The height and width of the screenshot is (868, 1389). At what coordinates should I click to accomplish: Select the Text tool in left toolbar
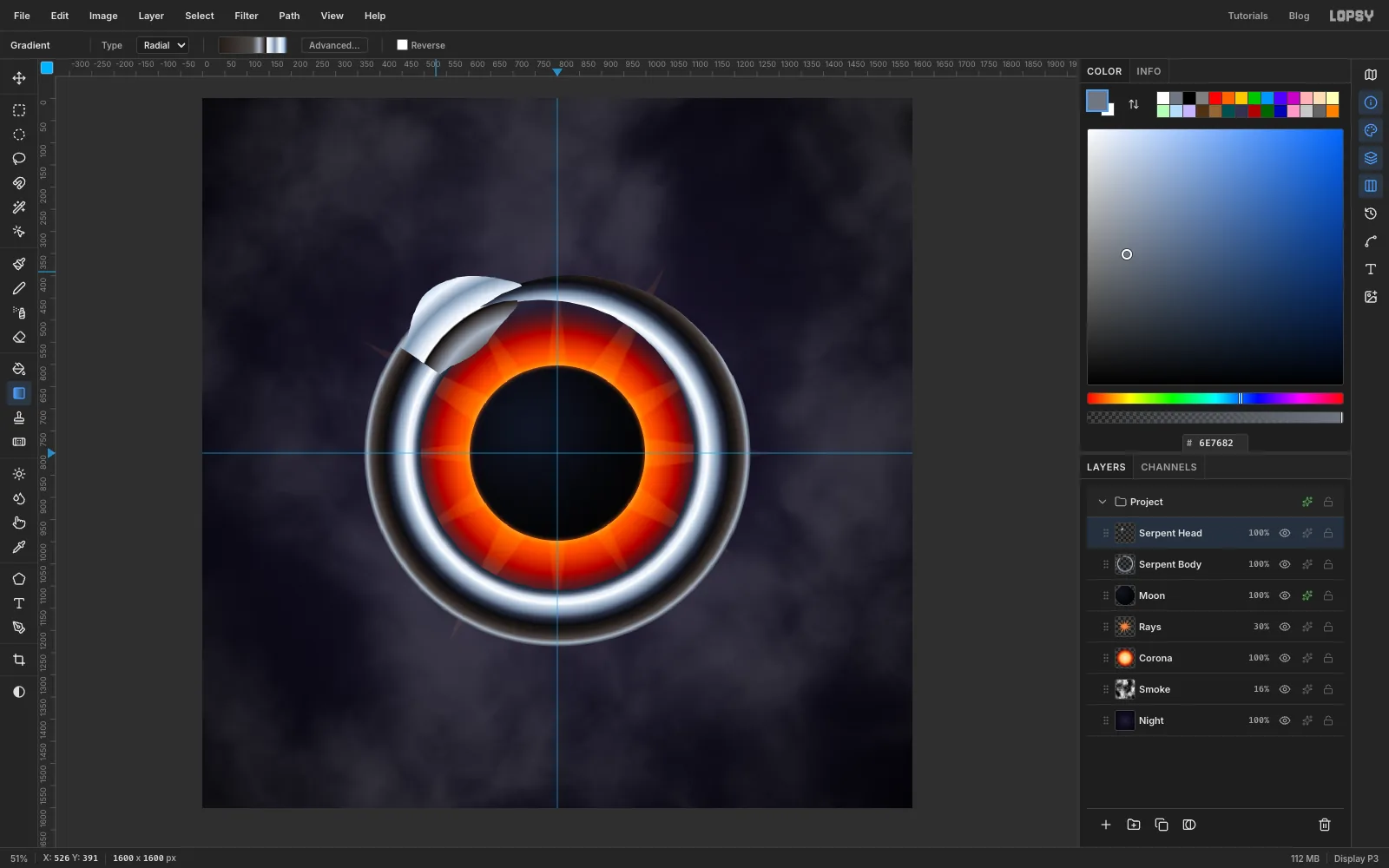(x=19, y=603)
